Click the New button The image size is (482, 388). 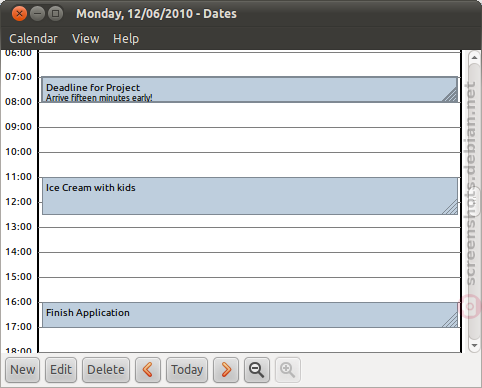[22, 370]
